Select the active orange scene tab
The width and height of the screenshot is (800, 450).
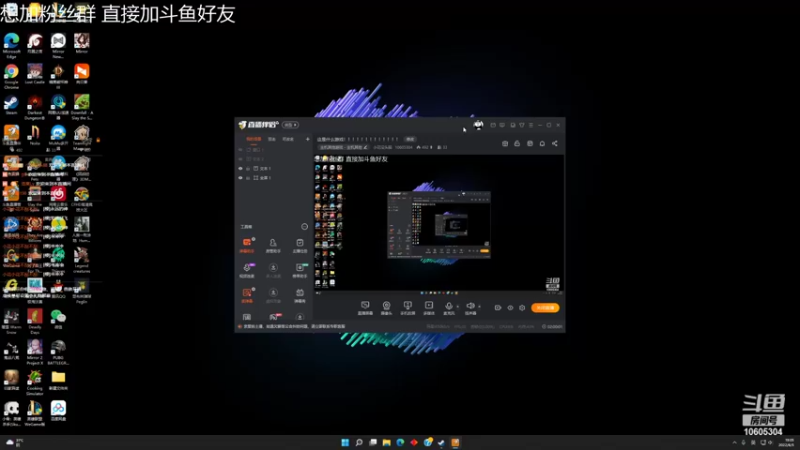coord(254,139)
